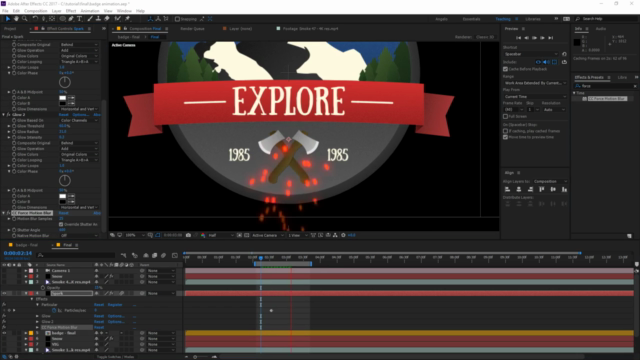This screenshot has height=360, width=640.
Task: Reset the Glow 2 effect in Effect Controls
Action: 64,115
